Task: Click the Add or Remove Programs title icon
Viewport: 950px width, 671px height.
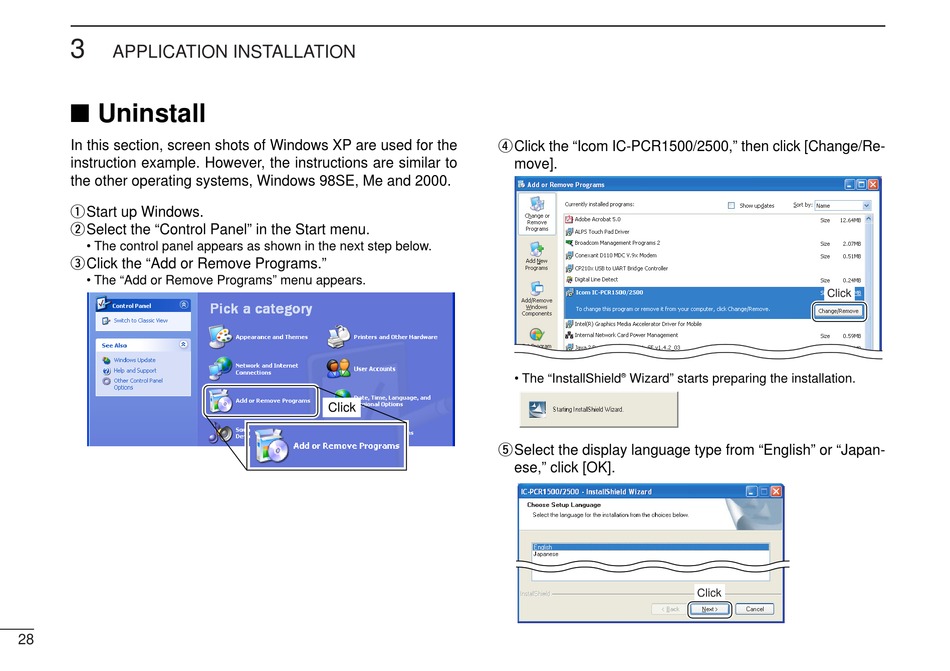Action: coord(521,184)
